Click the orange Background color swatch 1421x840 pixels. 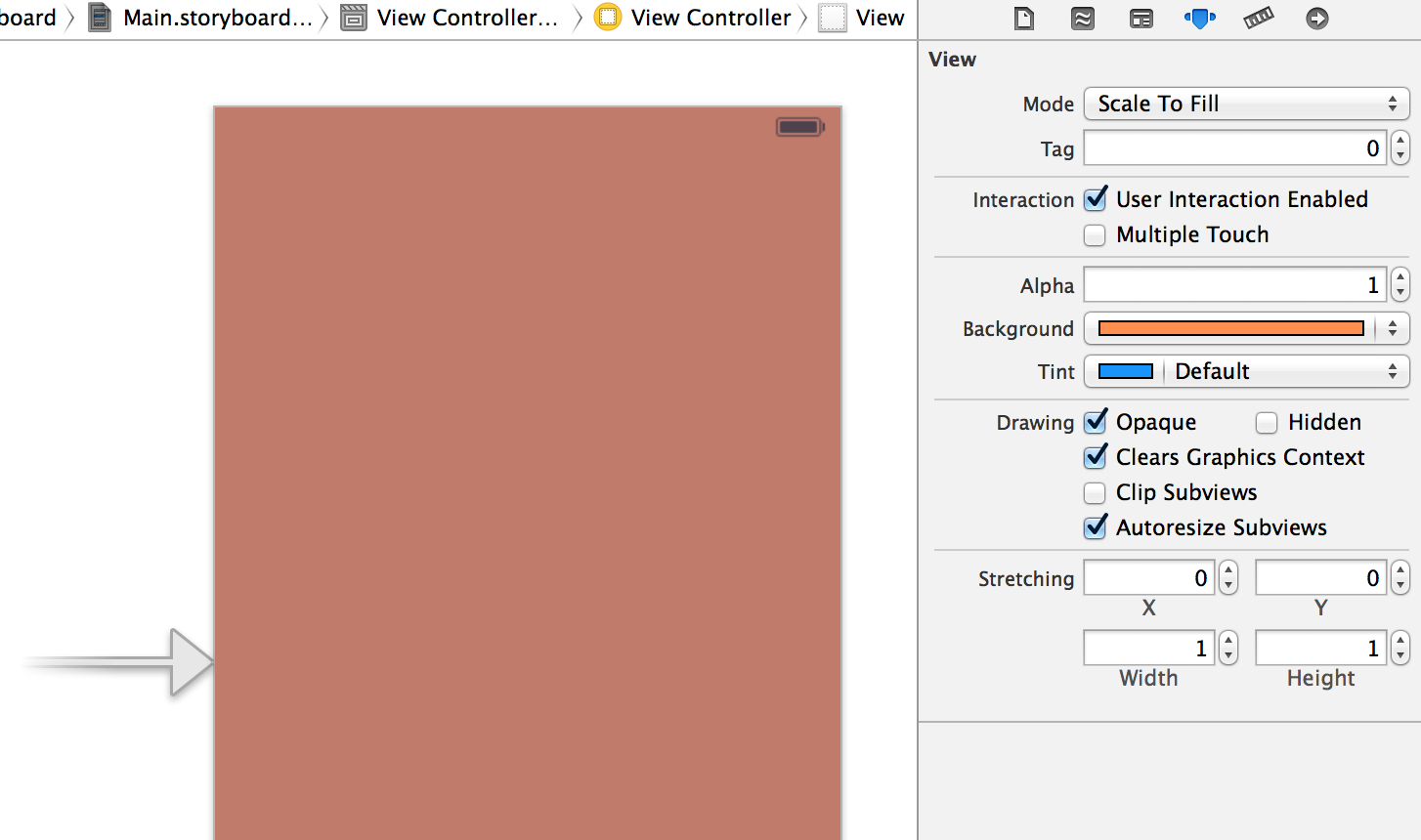pos(1230,329)
